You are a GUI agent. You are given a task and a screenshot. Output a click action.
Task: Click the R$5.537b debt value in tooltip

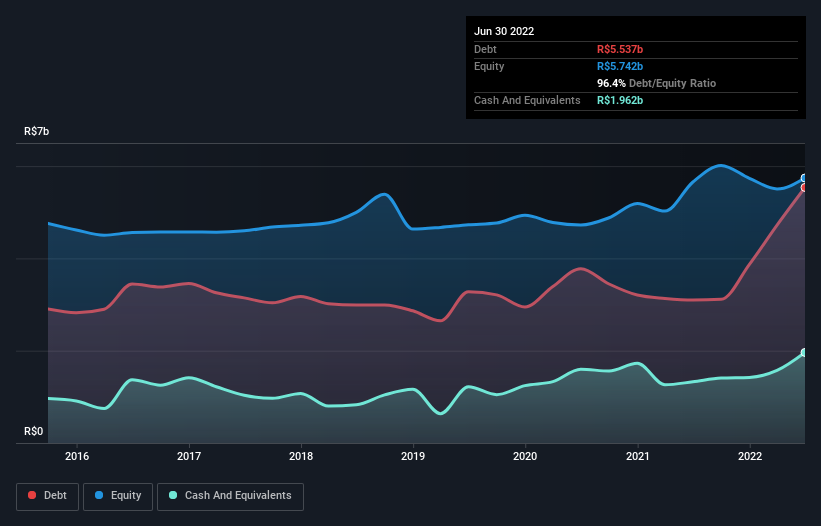pyautogui.click(x=622, y=49)
